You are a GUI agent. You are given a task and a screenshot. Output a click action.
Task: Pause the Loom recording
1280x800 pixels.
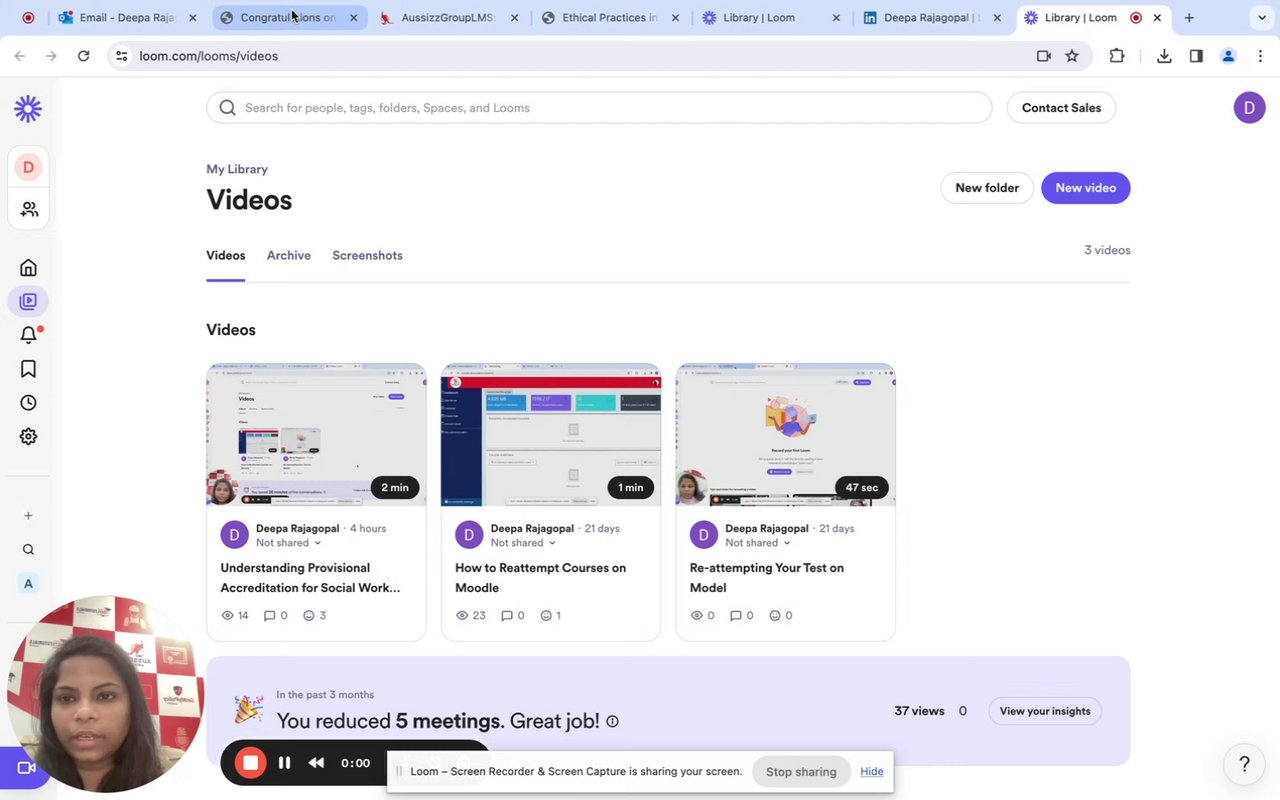click(x=284, y=763)
